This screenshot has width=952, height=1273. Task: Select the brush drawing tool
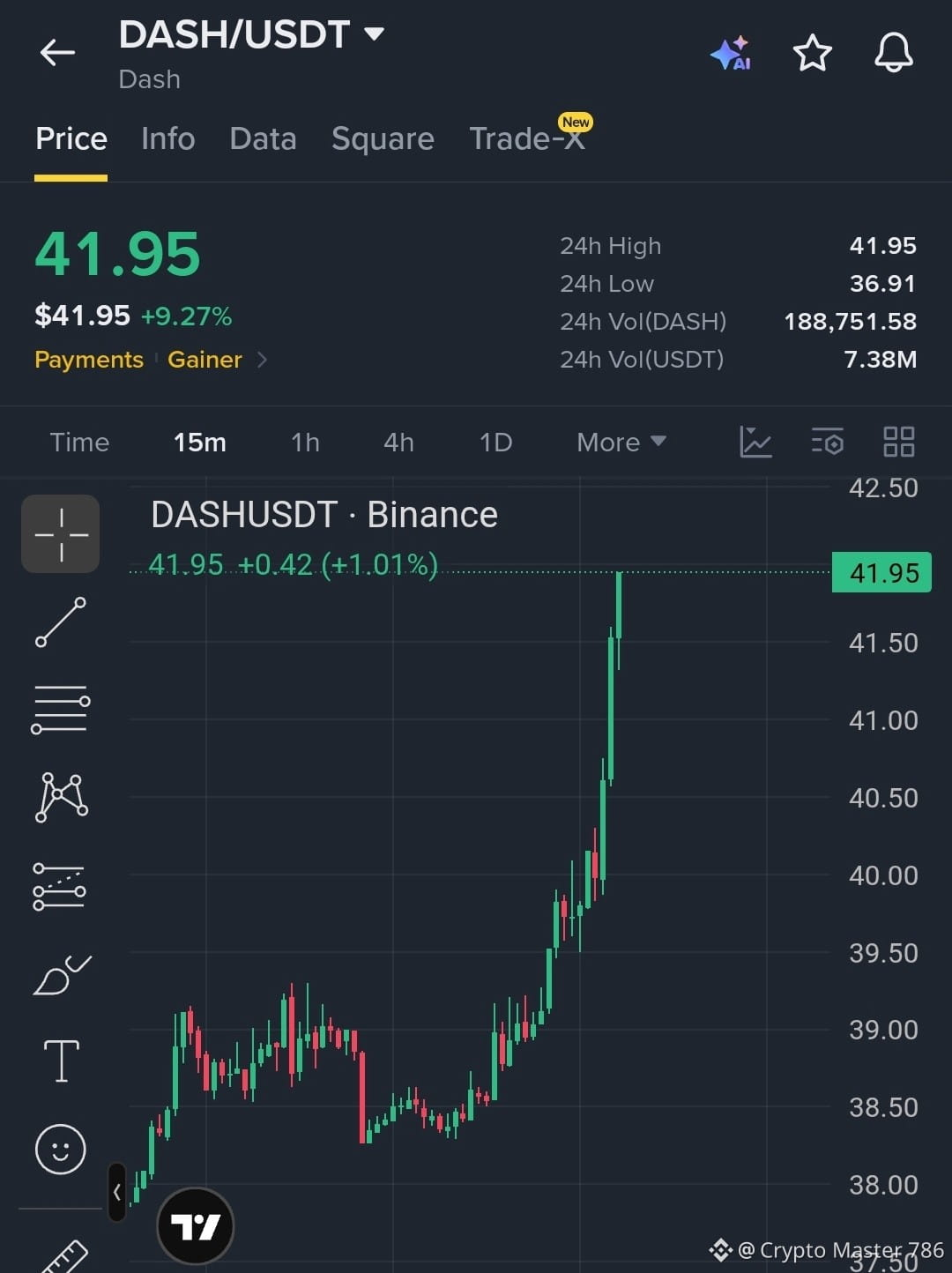pyautogui.click(x=61, y=974)
